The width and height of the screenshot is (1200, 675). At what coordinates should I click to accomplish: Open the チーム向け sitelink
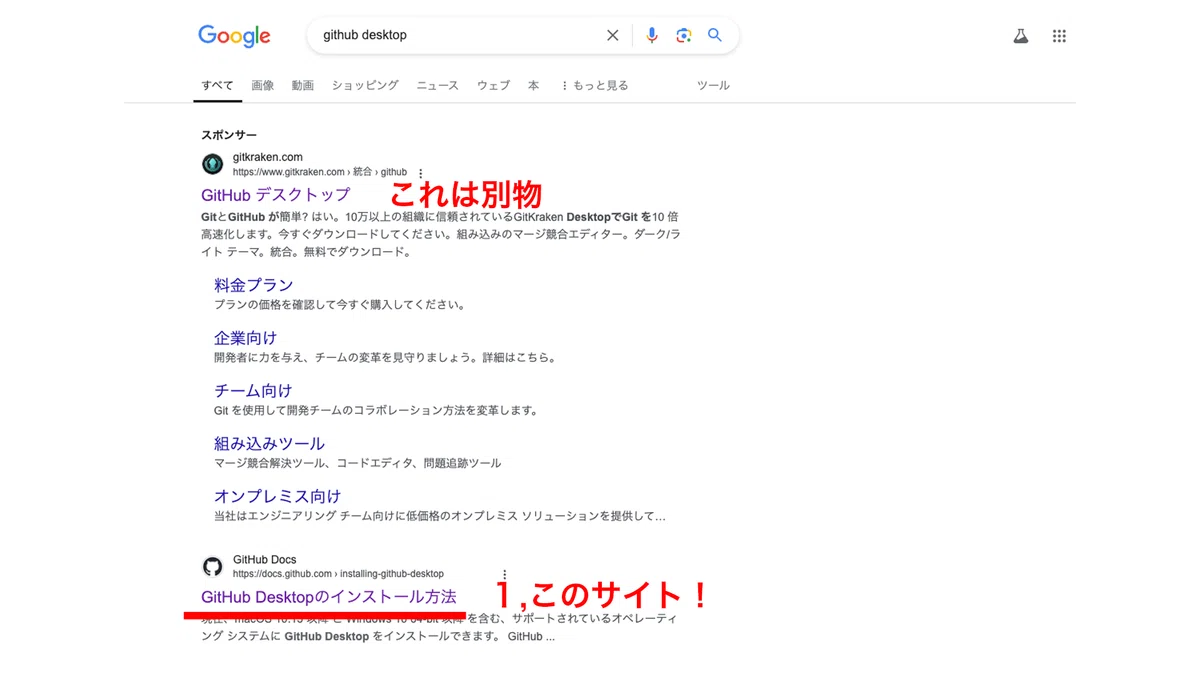click(x=253, y=391)
